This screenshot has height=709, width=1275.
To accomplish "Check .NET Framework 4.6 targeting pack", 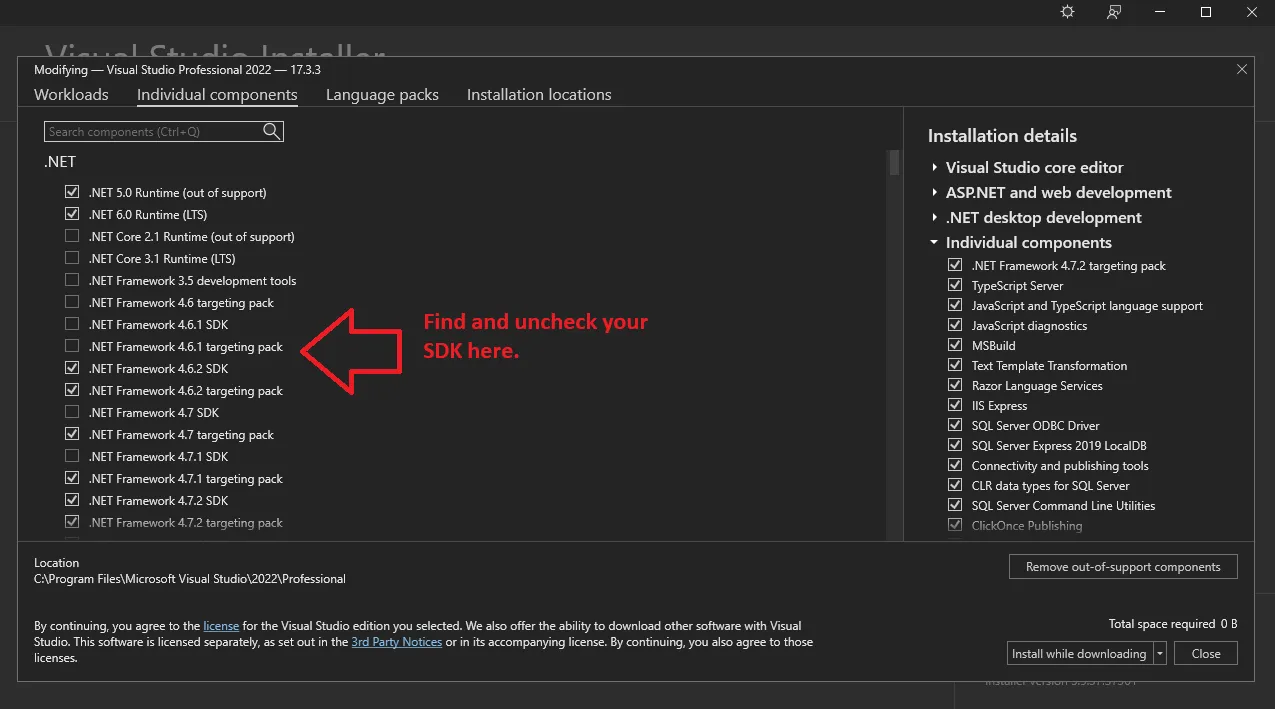I will 72,302.
